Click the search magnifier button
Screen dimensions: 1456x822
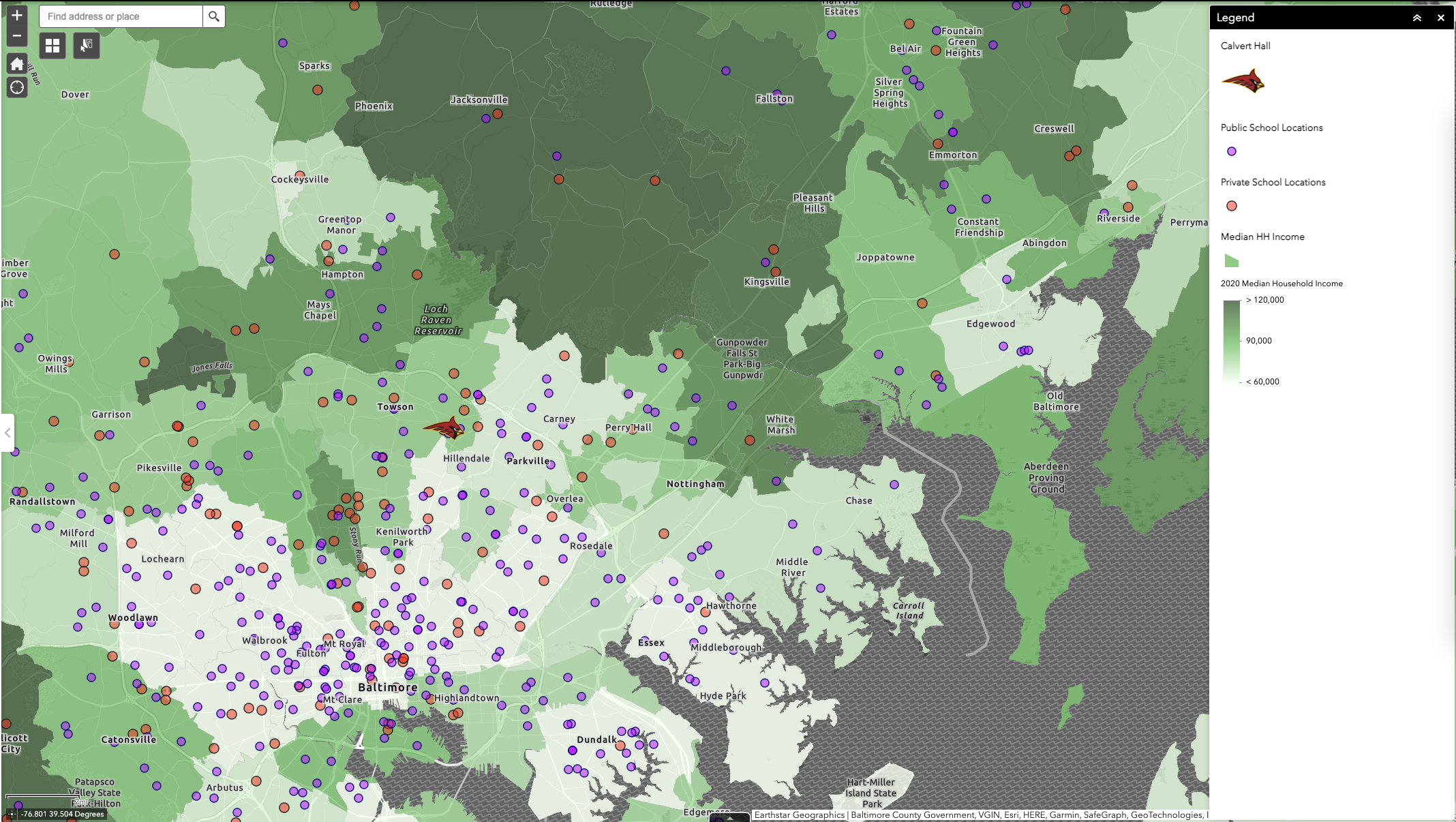(x=214, y=16)
